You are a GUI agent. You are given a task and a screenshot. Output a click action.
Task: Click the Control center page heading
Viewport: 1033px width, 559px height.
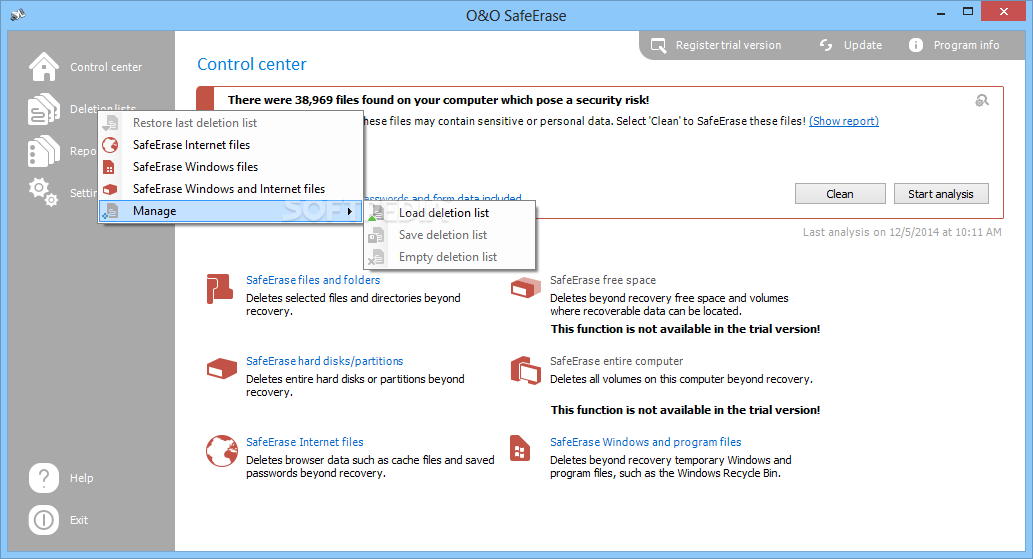(252, 64)
